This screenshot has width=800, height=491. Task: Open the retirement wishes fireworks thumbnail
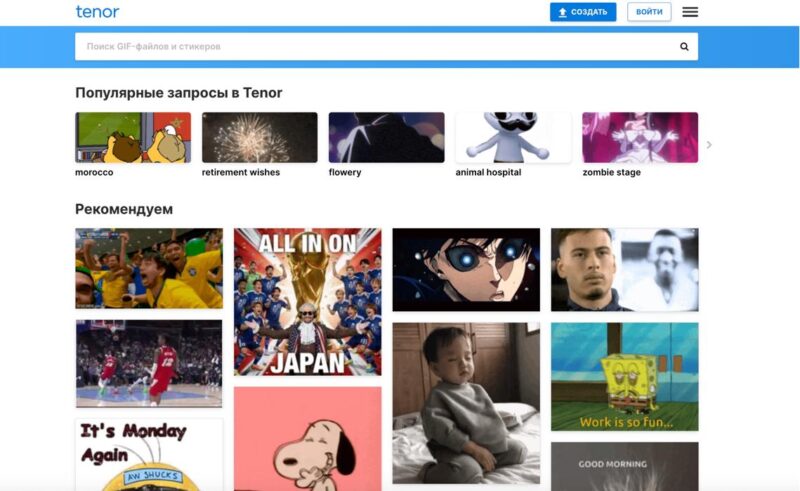click(260, 138)
